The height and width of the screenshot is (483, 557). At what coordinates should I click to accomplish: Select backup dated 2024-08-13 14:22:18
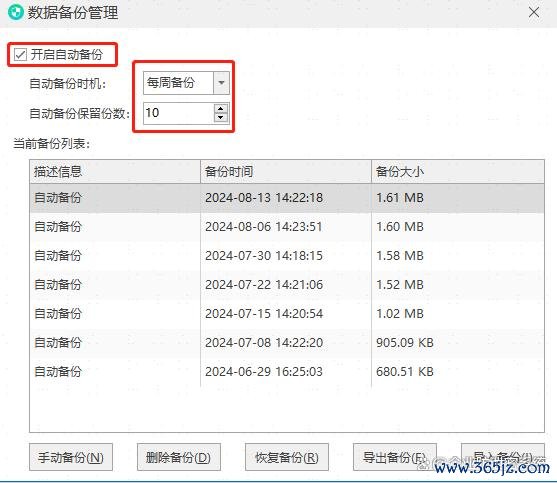pyautogui.click(x=287, y=198)
